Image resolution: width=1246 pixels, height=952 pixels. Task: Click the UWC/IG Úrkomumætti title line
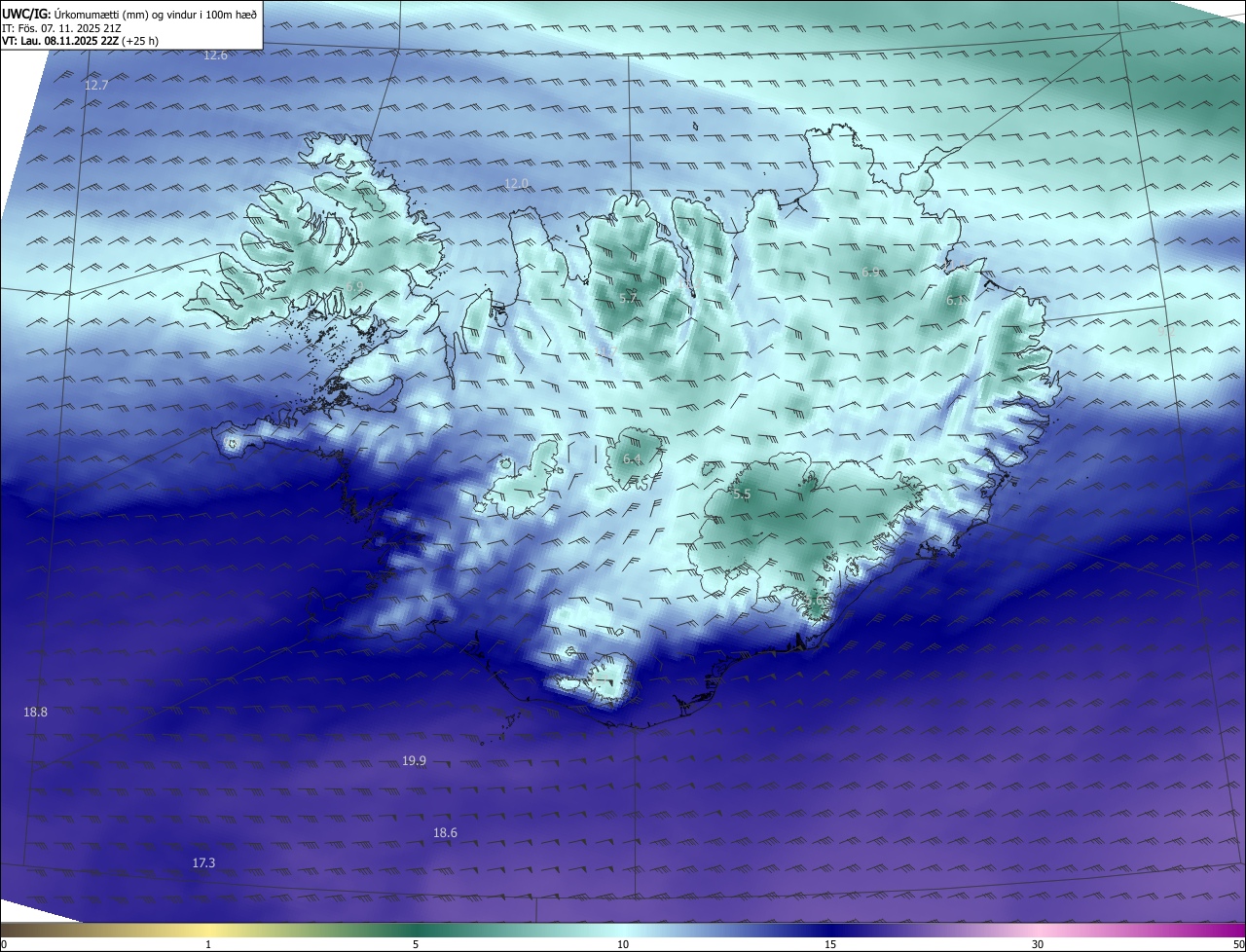point(129,14)
